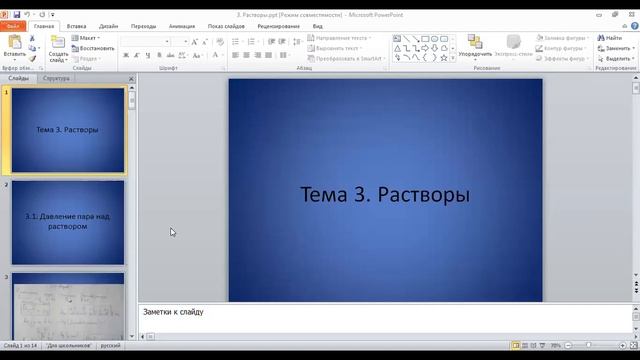
Task: Select slide 3 thumbnail with handwritten notes
Action: click(68, 307)
